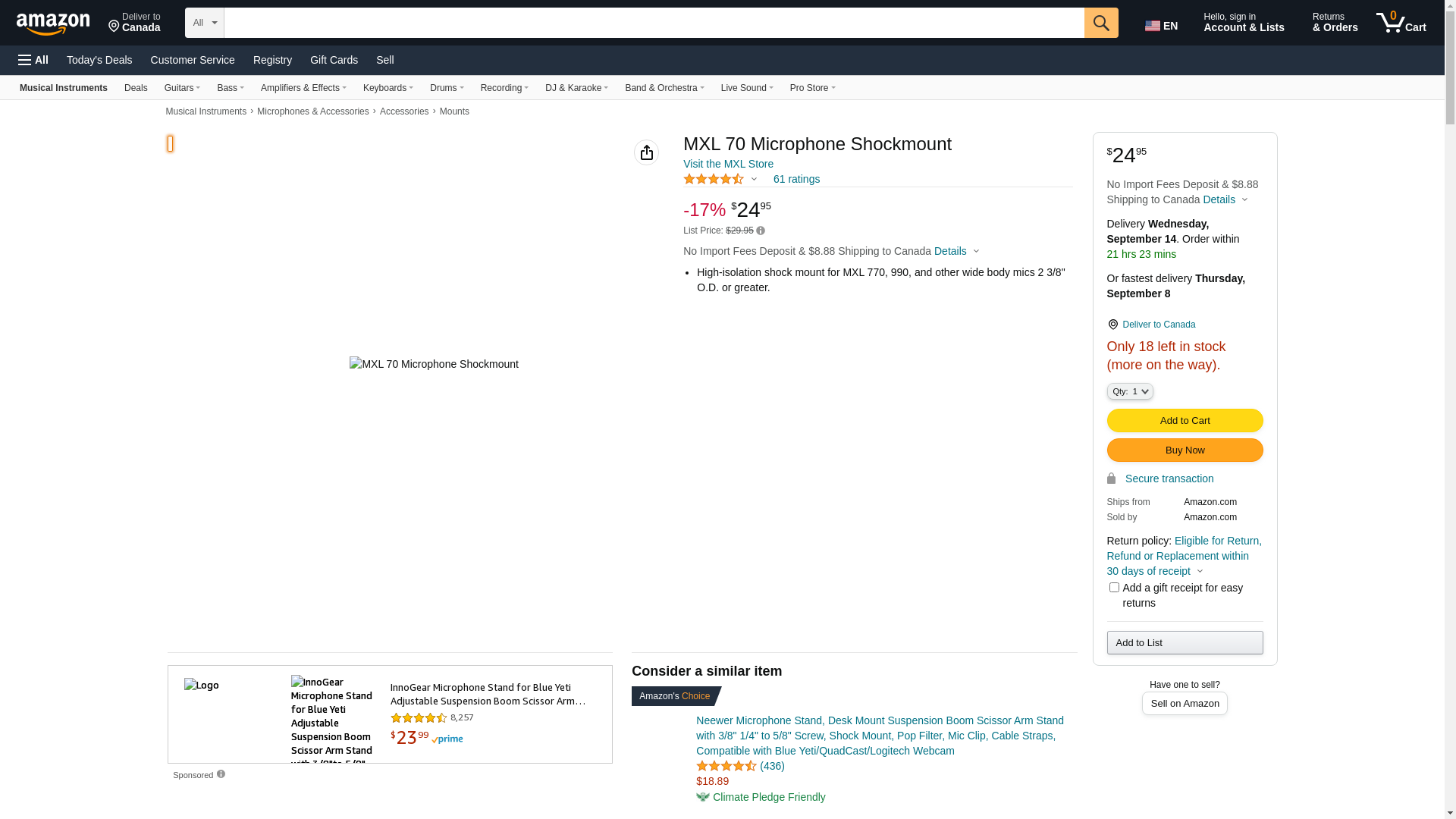Click the Secure transaction link
1456x819 pixels.
pyautogui.click(x=1169, y=479)
